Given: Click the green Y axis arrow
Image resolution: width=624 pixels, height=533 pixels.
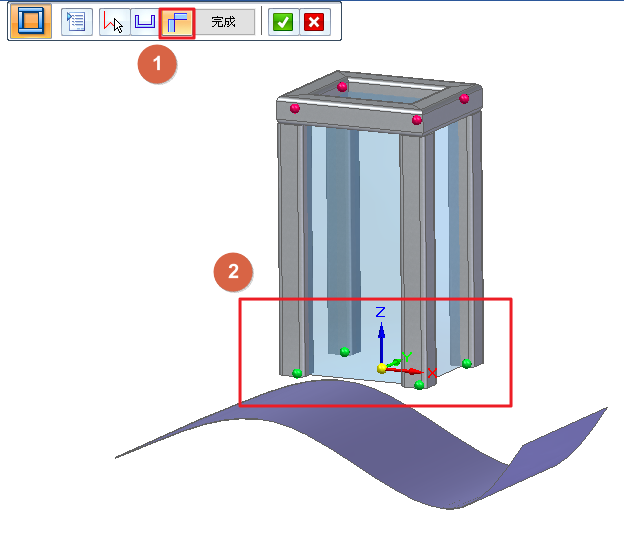Looking at the screenshot, I should tap(395, 362).
